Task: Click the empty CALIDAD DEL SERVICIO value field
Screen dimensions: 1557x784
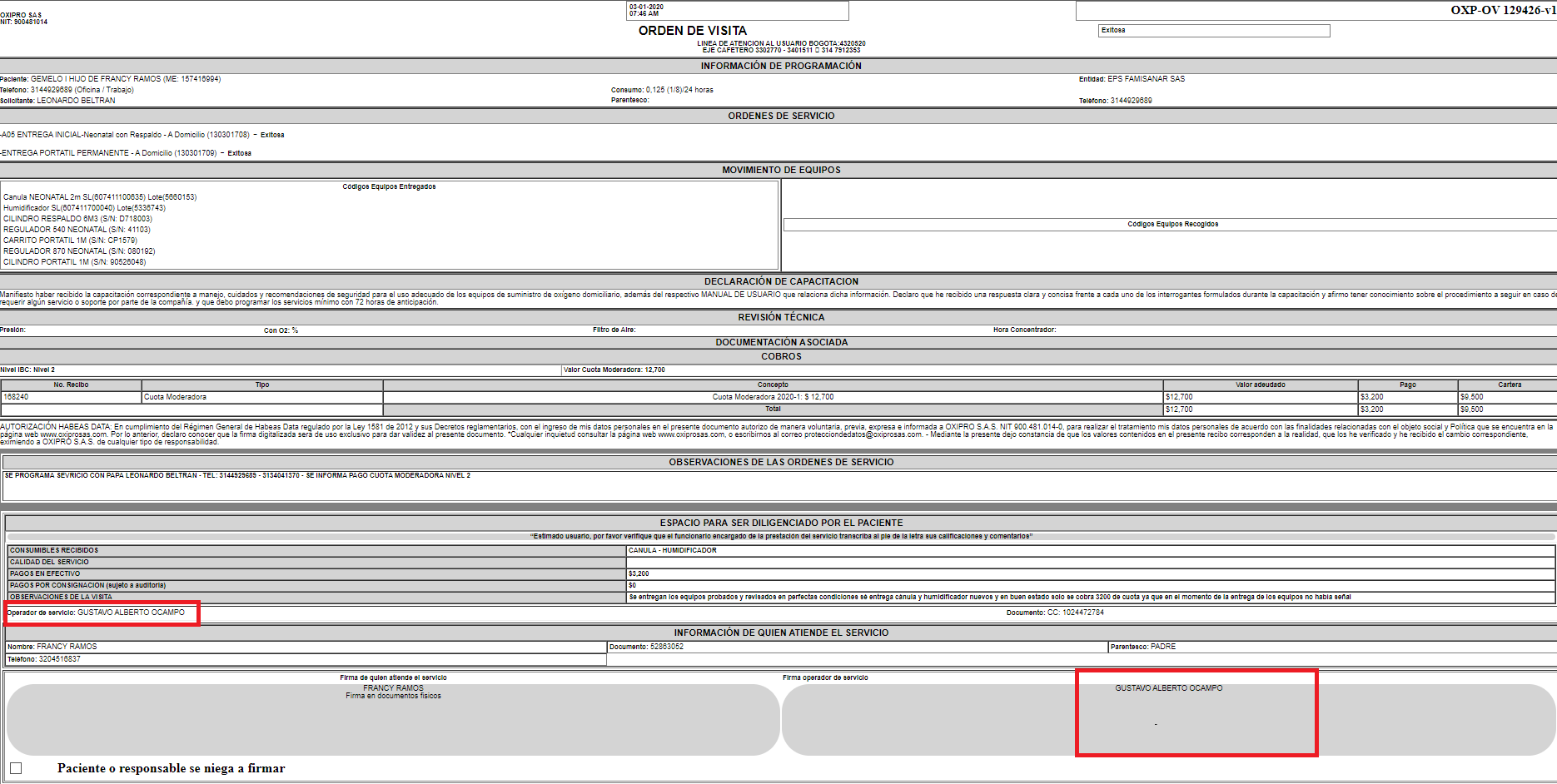Action: click(x=1090, y=563)
